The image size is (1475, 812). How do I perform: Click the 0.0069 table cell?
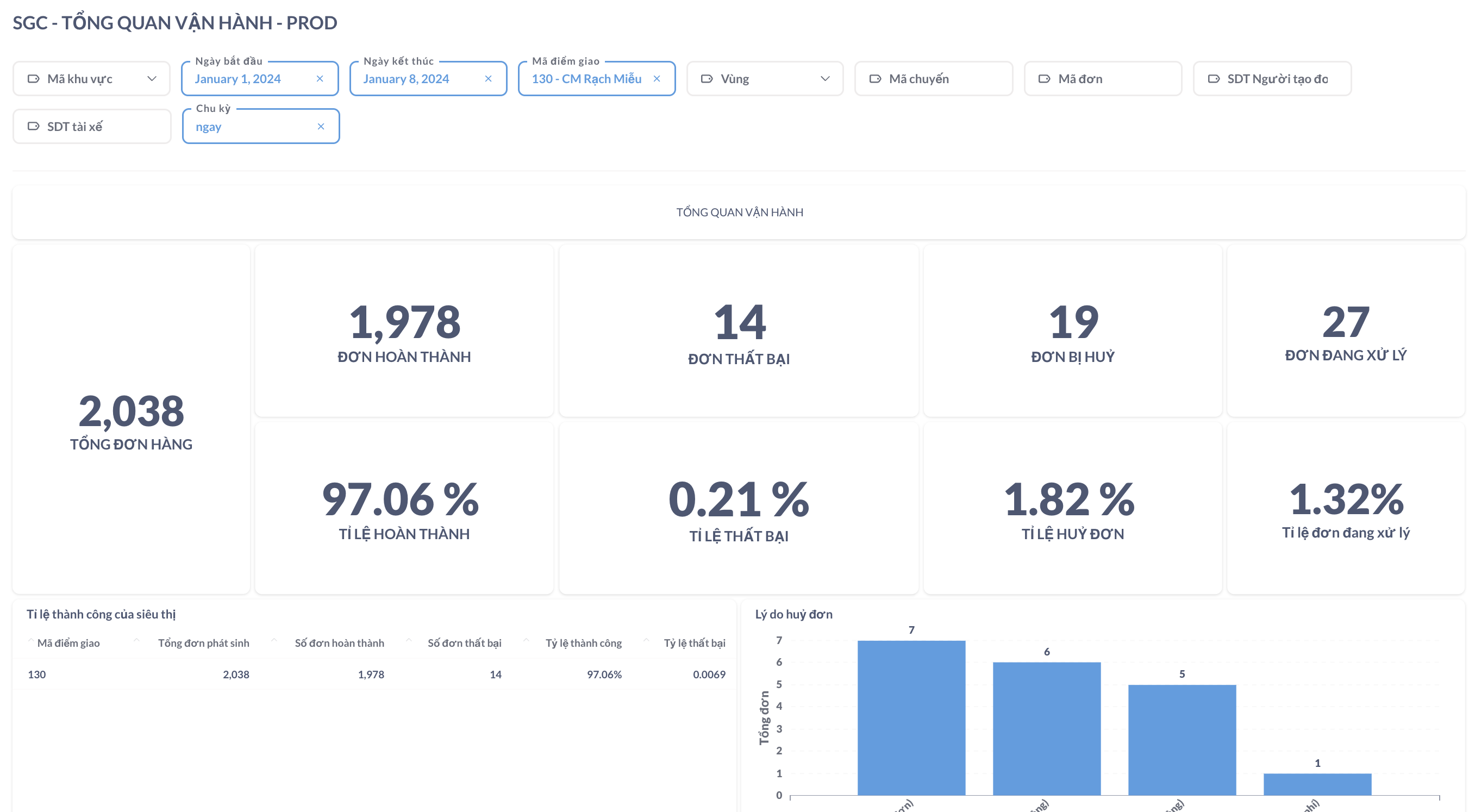pos(709,674)
